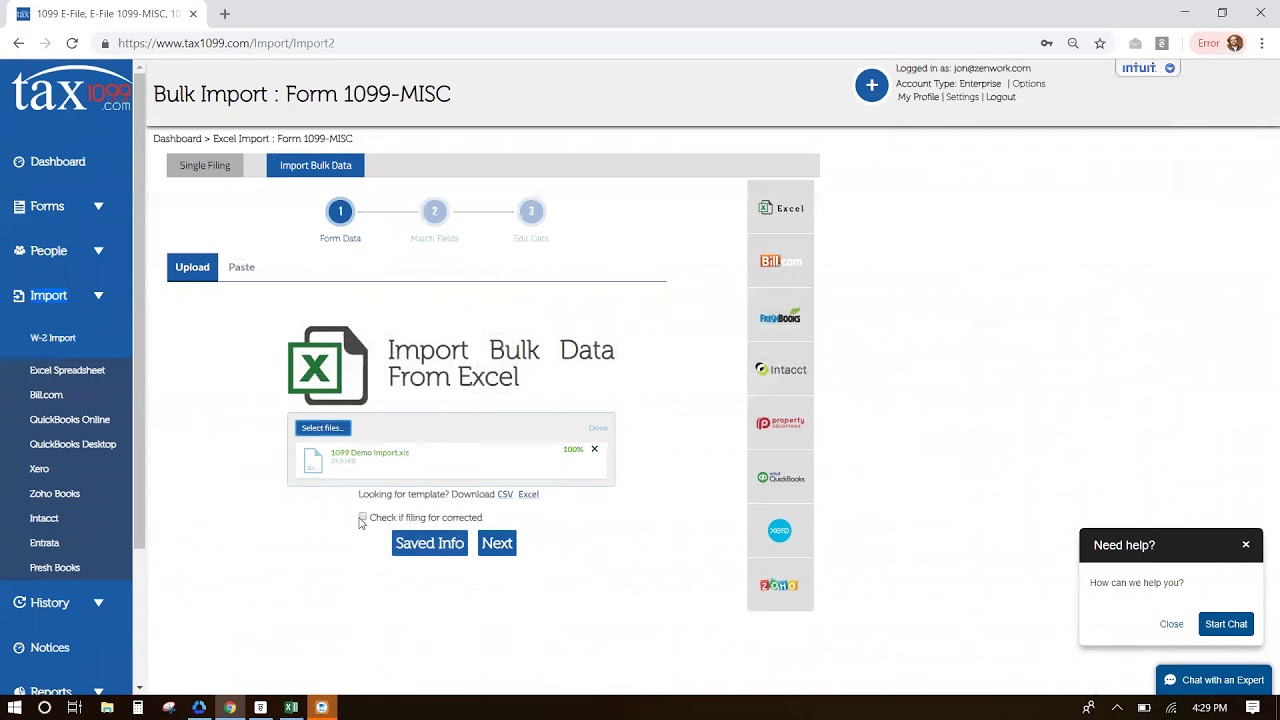Open a new browser tab
Screen dimensions: 1280x720
224,14
